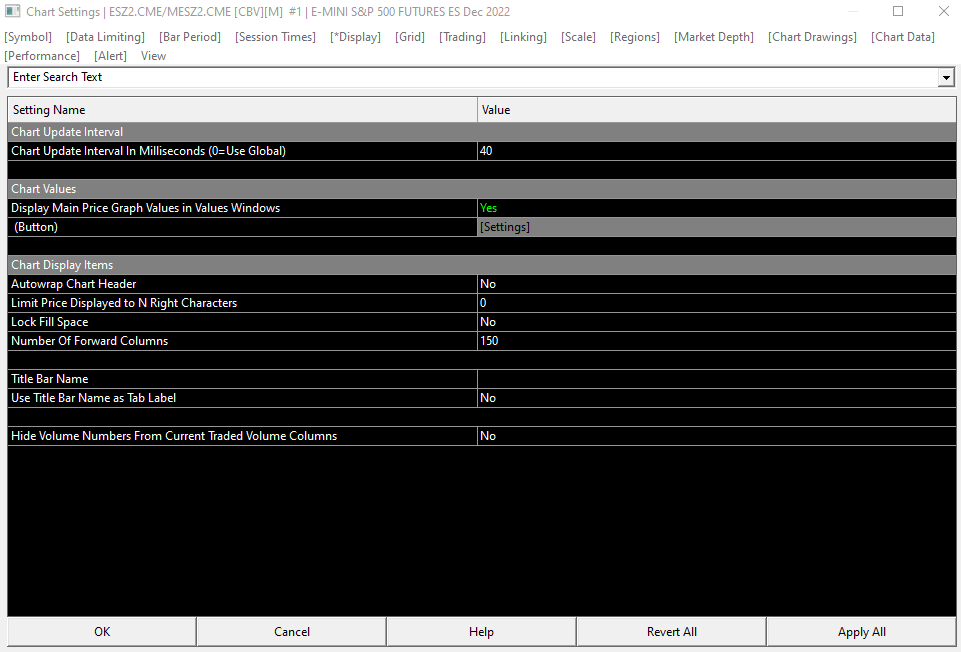Focus the Enter Search Text field
The height and width of the screenshot is (652, 961).
point(473,77)
